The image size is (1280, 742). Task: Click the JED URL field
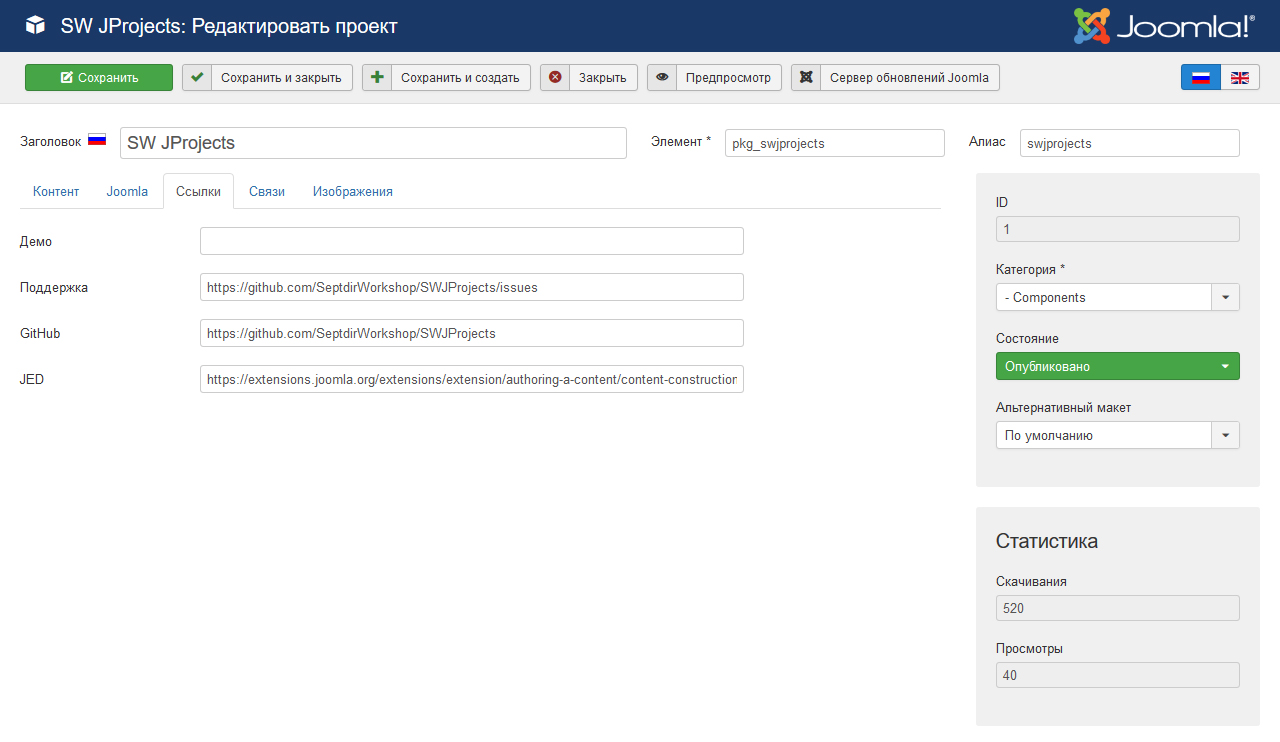pyautogui.click(x=472, y=379)
